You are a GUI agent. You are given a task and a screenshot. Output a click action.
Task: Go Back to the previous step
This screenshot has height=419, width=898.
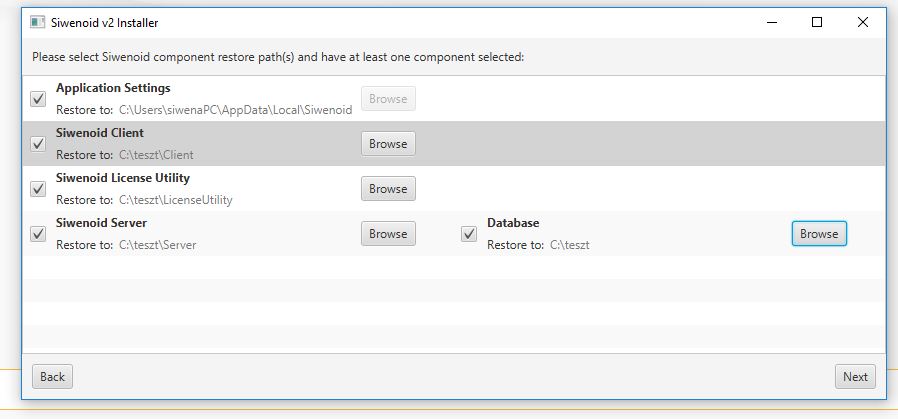click(52, 377)
